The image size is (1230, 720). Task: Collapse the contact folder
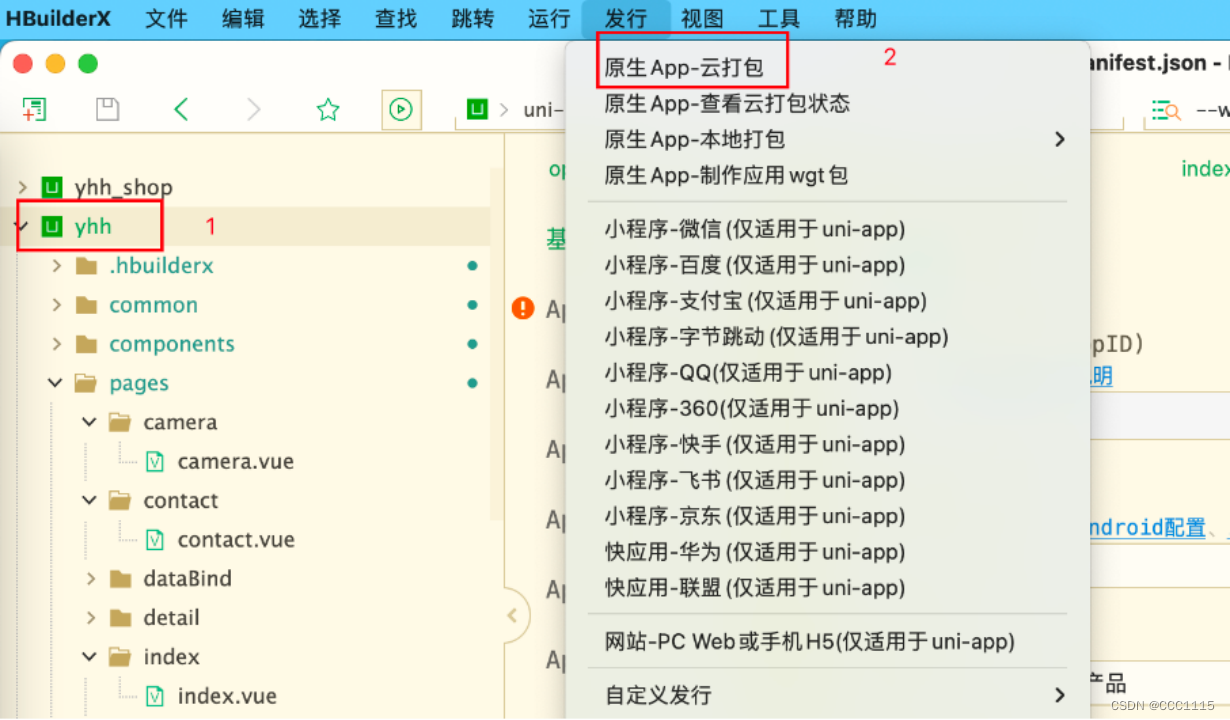pos(90,500)
